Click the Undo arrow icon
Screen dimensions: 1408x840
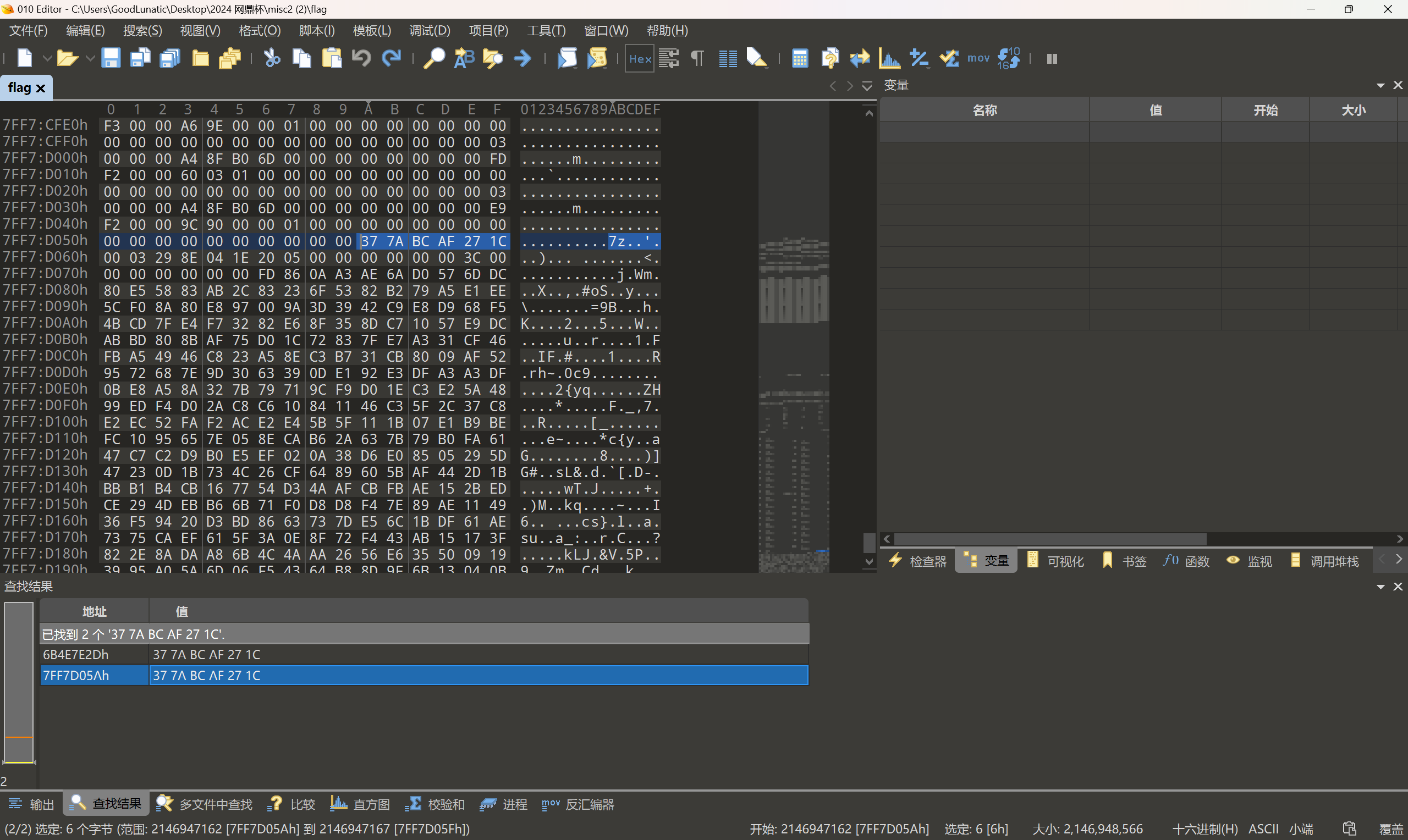click(x=361, y=58)
